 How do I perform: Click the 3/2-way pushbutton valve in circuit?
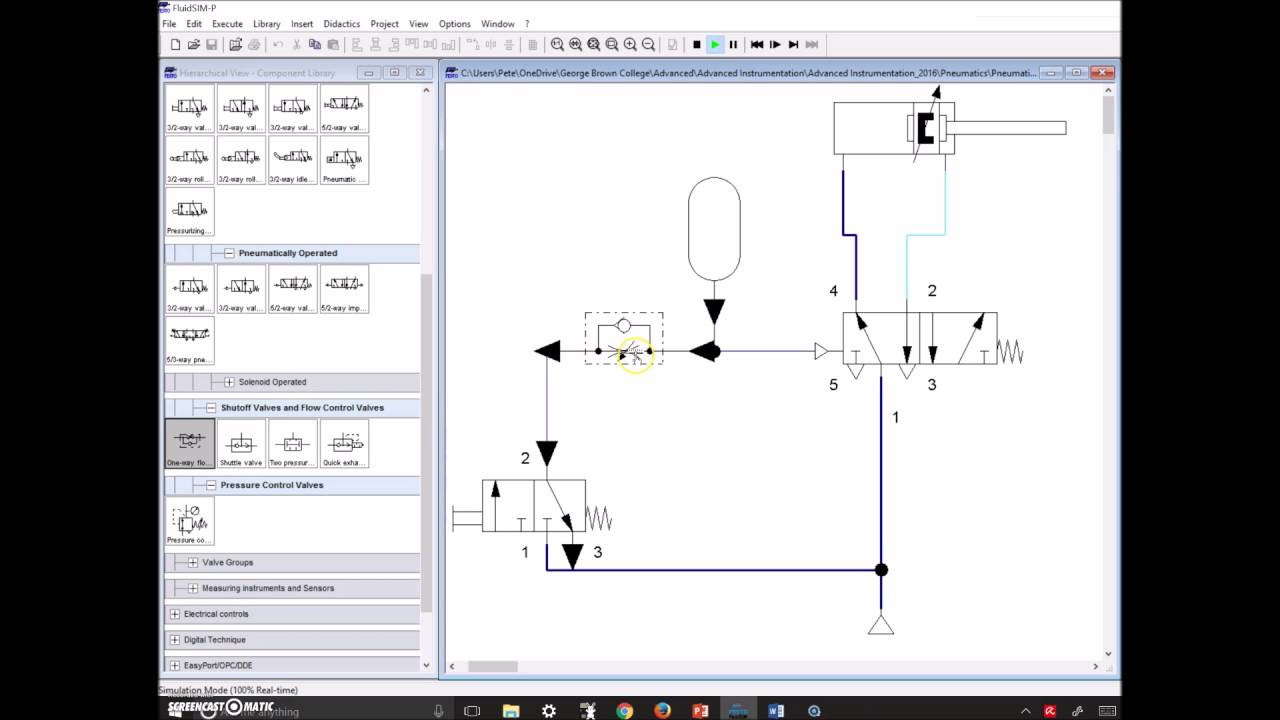(532, 506)
